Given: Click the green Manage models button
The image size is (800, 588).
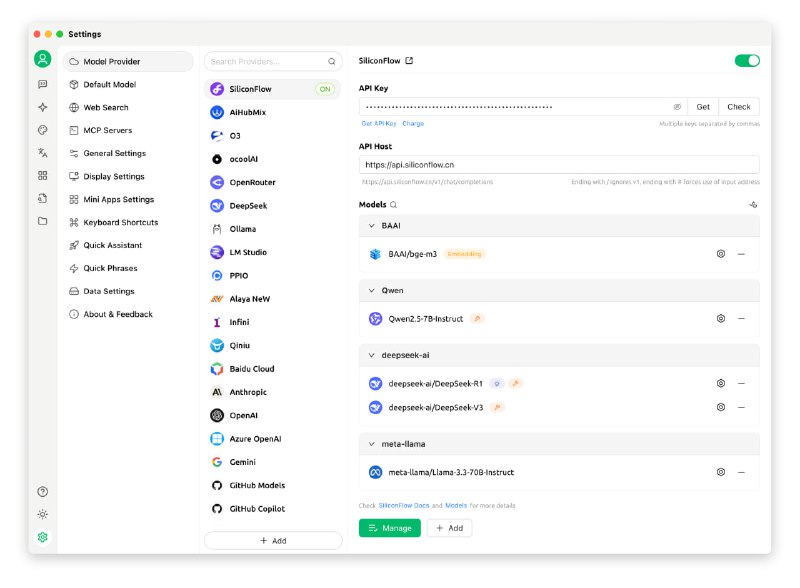Looking at the screenshot, I should click(x=390, y=528).
